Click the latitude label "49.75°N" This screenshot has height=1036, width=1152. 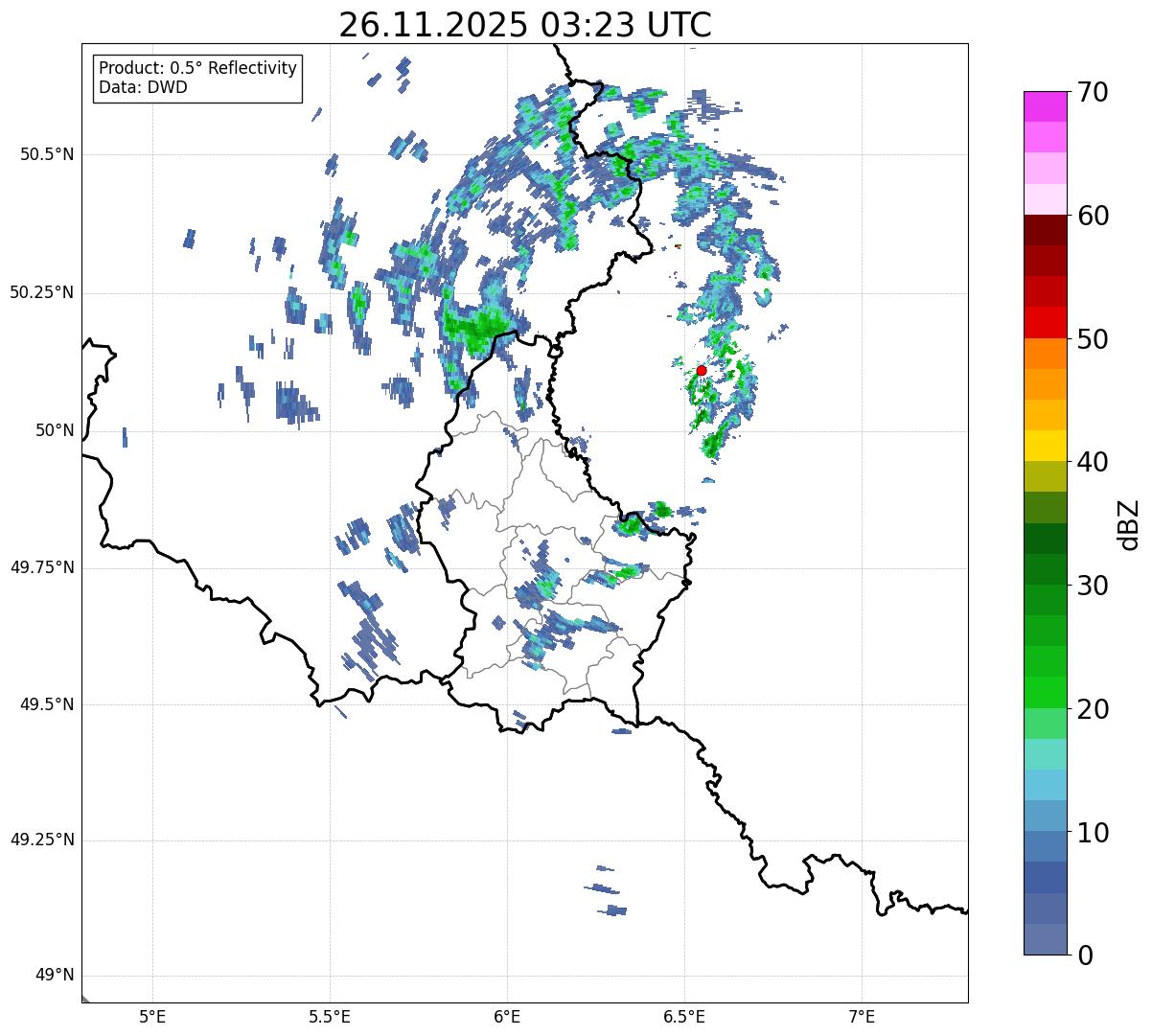41,567
